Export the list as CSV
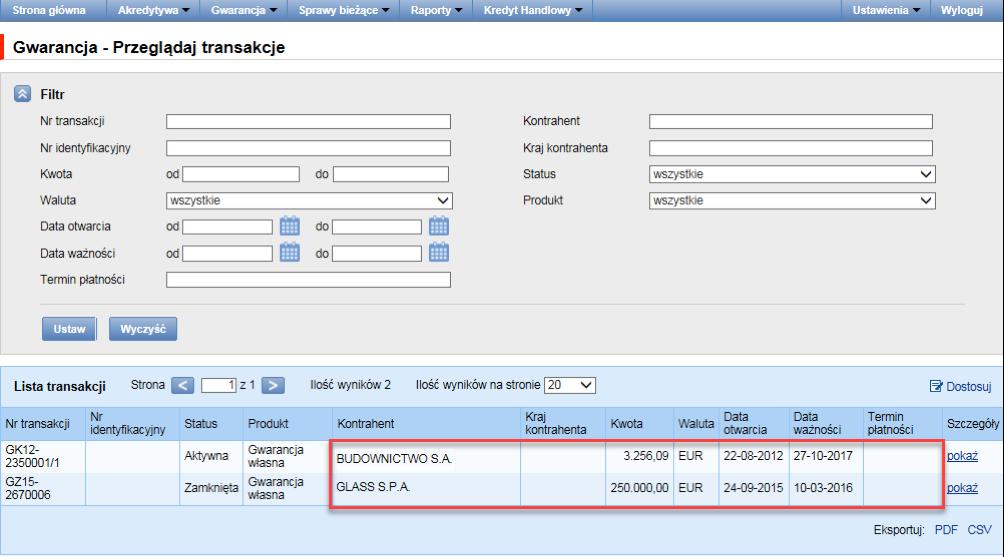1004x557 pixels. 979,529
